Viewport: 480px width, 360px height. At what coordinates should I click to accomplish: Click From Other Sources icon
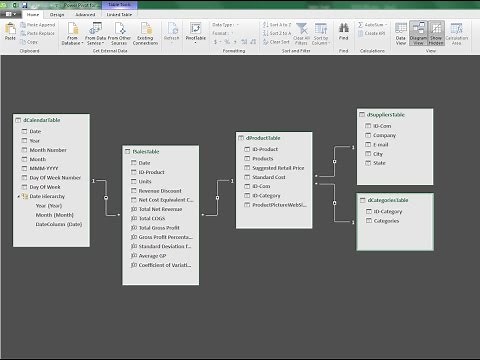[x=119, y=33]
